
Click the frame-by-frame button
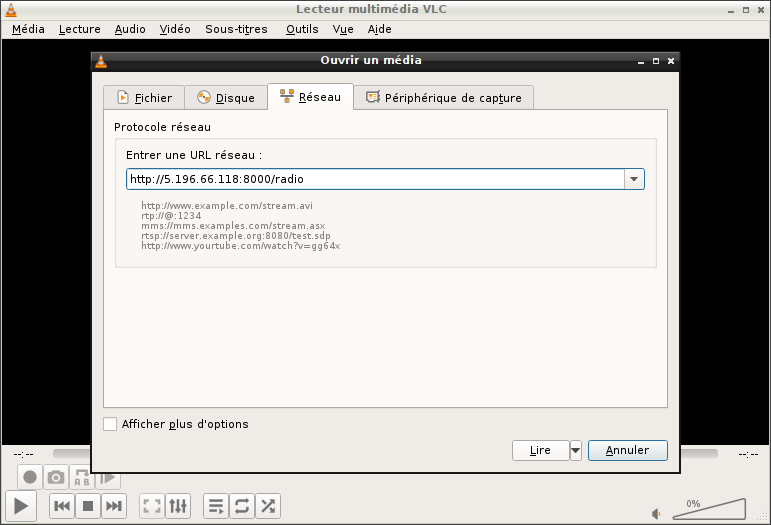[x=108, y=478]
